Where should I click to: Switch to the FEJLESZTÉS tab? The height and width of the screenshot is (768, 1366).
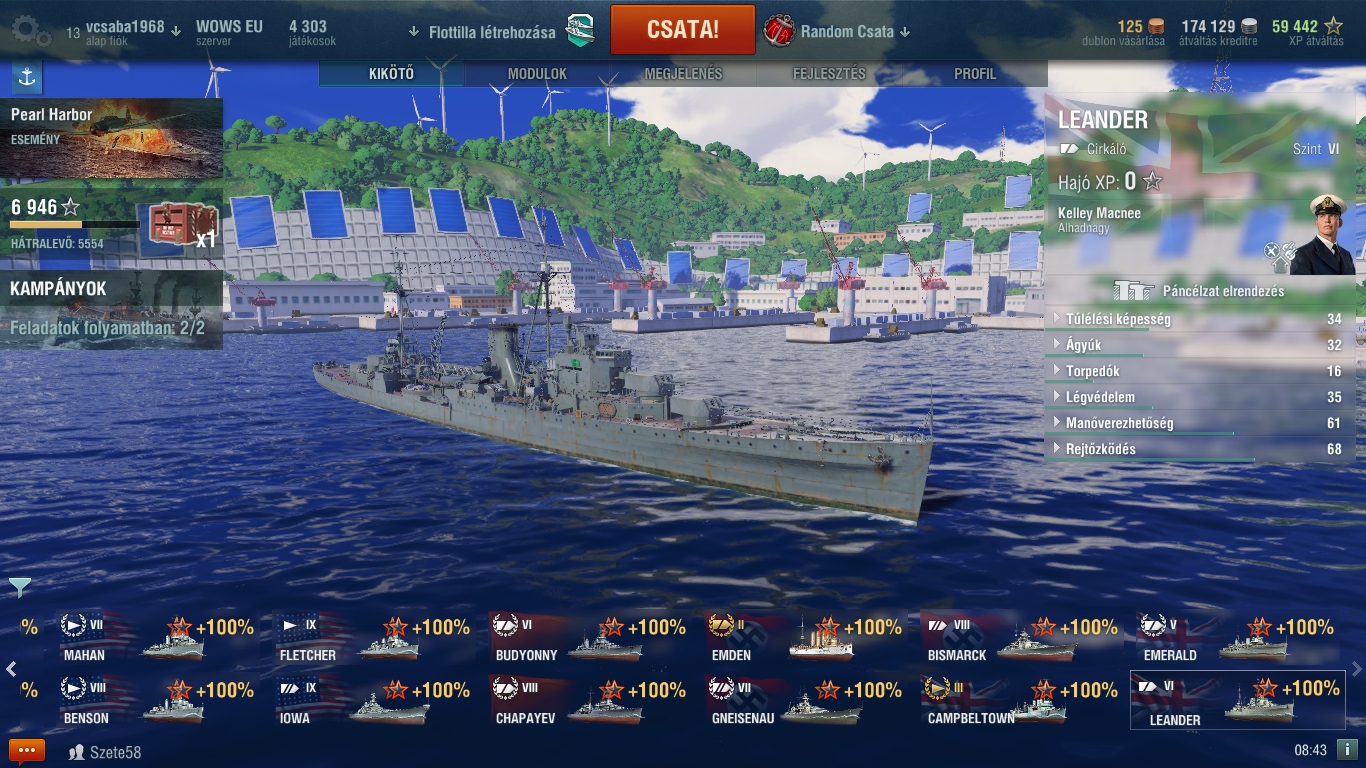[829, 74]
